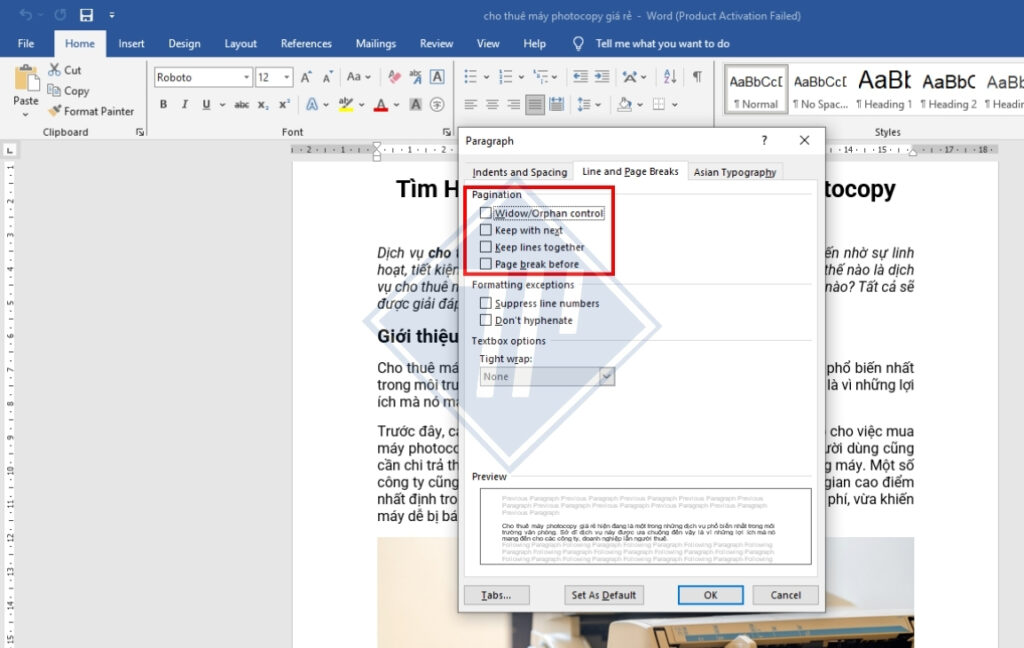Click the Paste clipboard icon
The image size is (1024, 648).
click(26, 78)
